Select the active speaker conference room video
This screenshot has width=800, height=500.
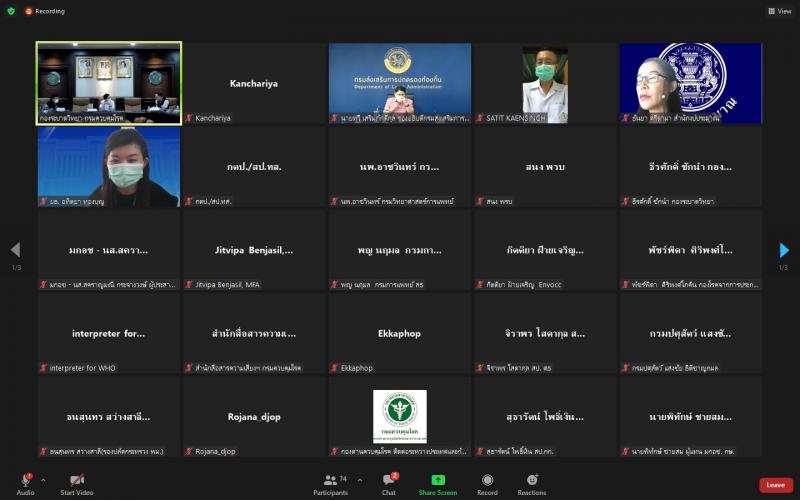(109, 83)
